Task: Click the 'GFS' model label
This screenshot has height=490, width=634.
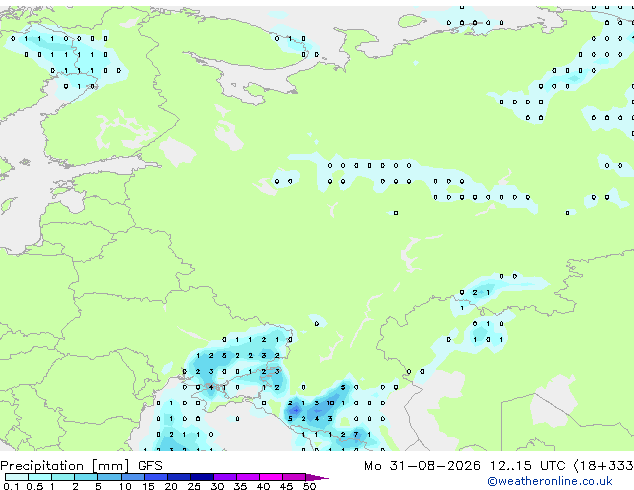Action: 150,466
